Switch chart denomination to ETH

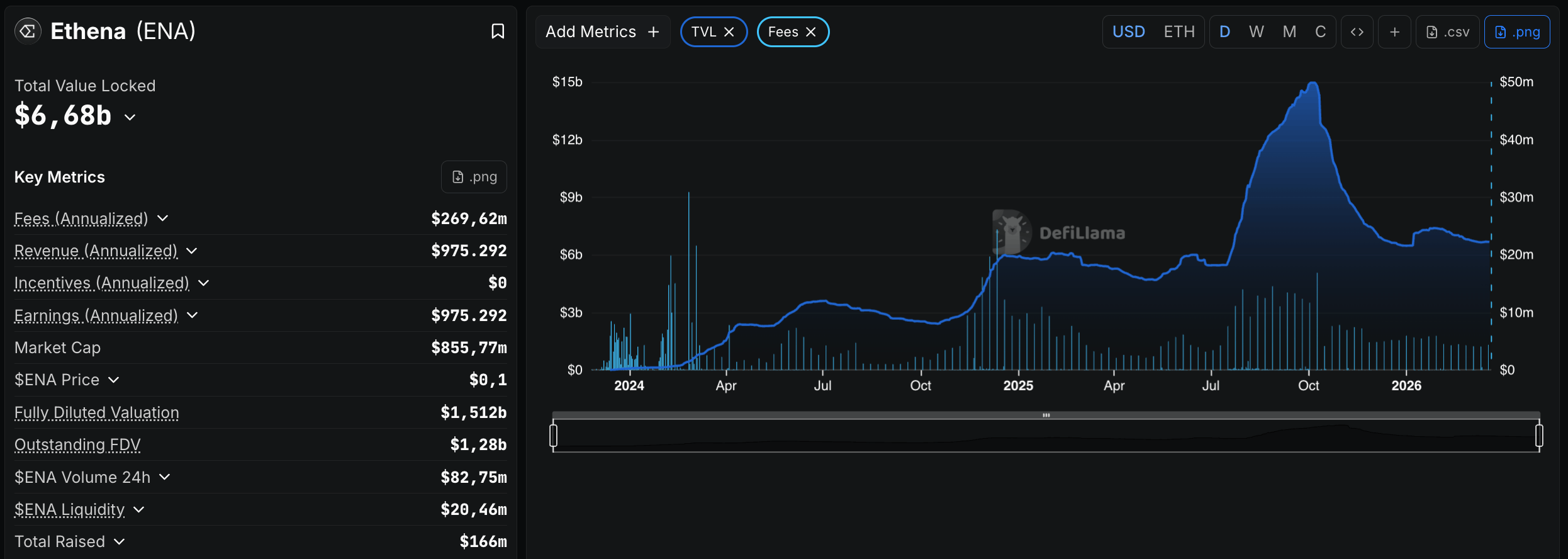click(1179, 32)
